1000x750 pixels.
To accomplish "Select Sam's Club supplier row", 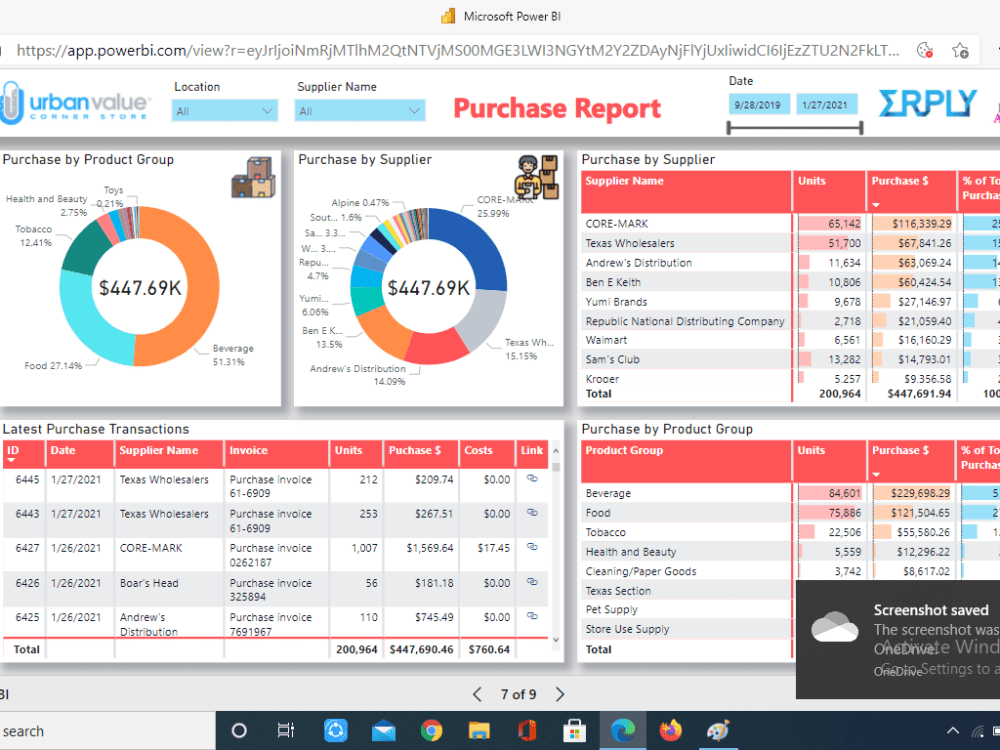I will [x=790, y=359].
